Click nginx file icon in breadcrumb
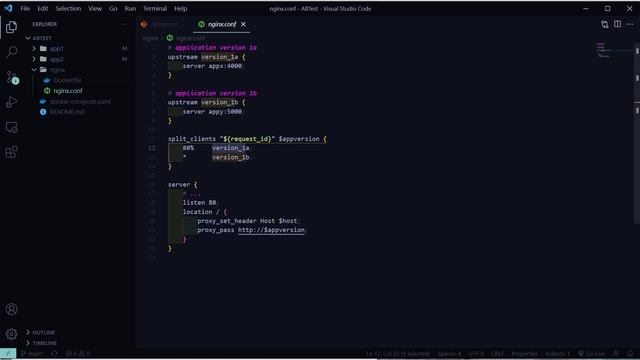The image size is (640, 360). (x=170, y=38)
